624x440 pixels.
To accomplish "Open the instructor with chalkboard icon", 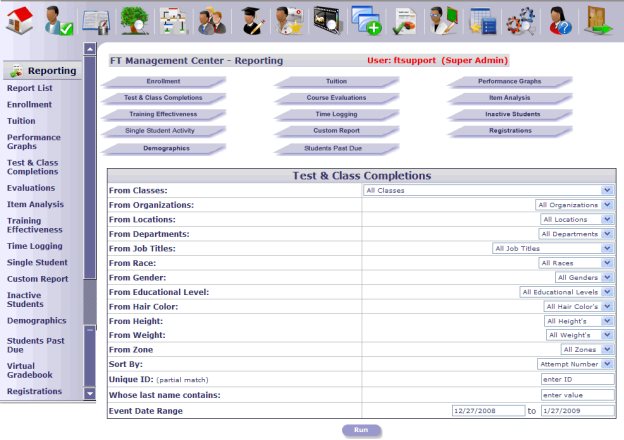I will (444, 21).
